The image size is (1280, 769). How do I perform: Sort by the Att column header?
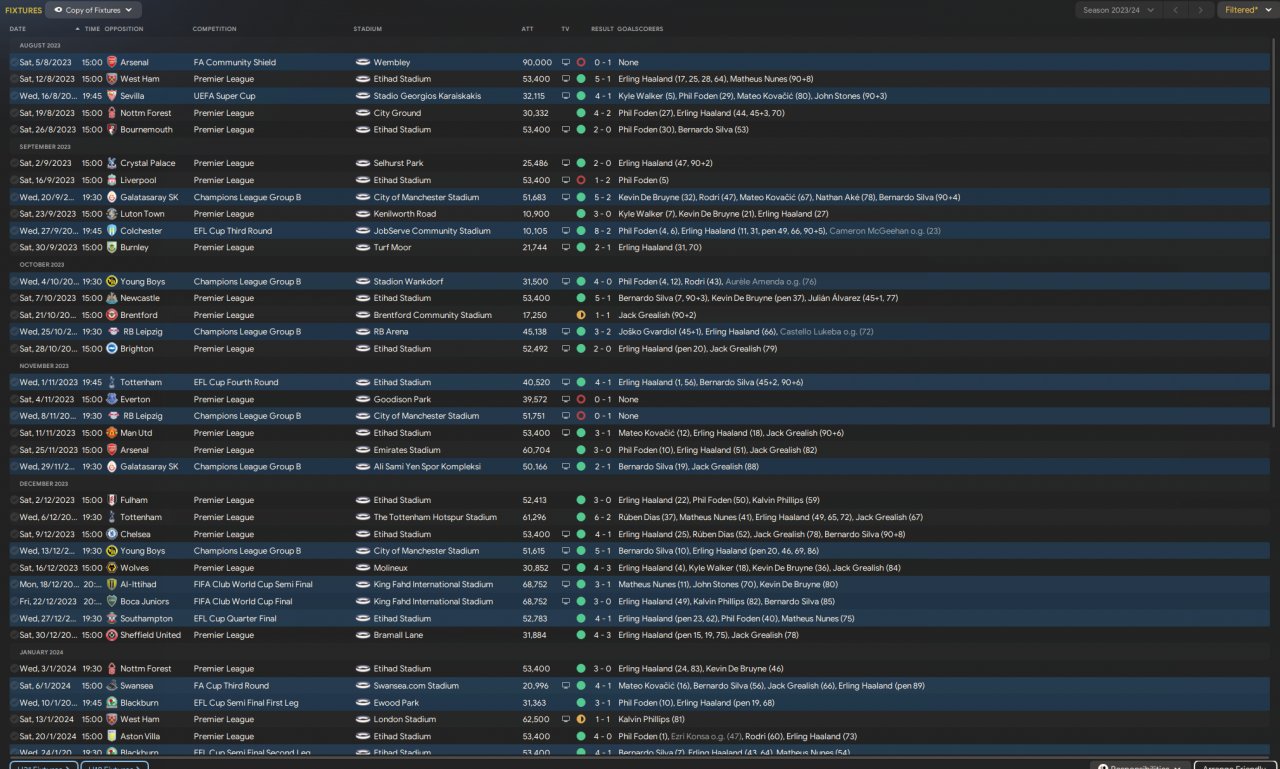coord(527,29)
